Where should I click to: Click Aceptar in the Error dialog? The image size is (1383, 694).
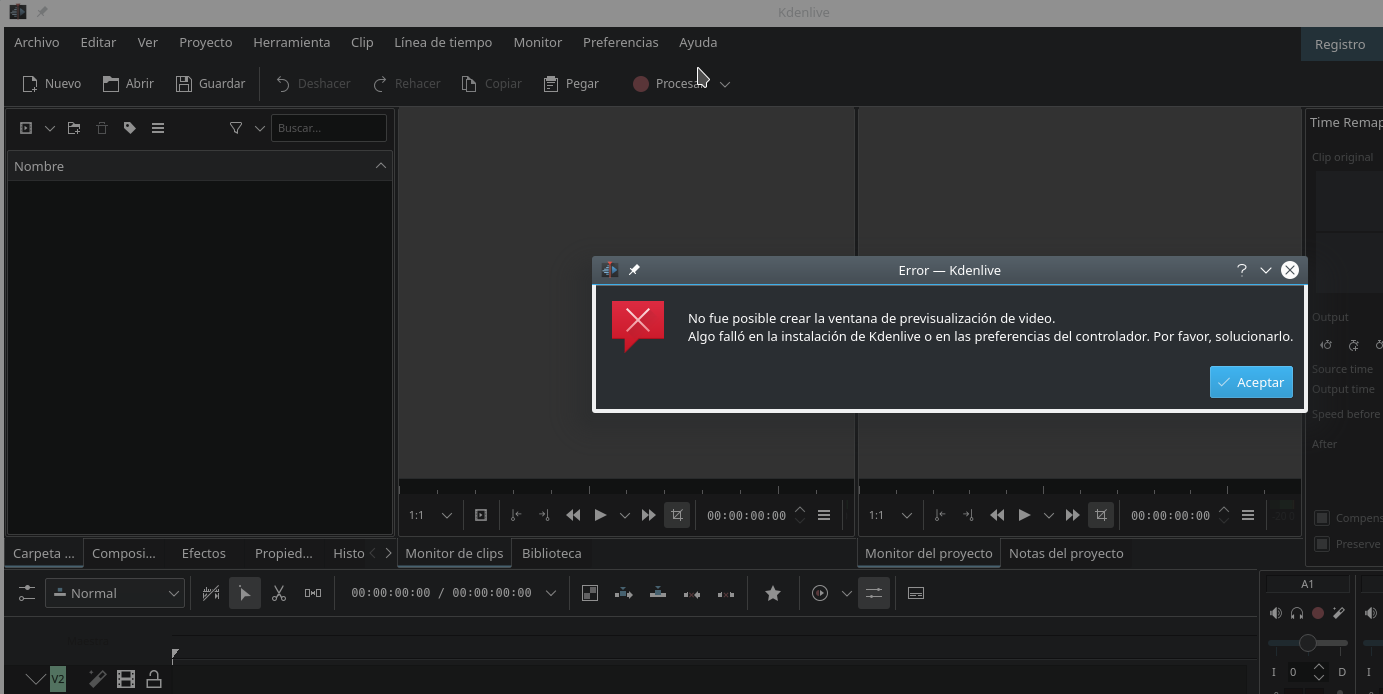(x=1251, y=382)
